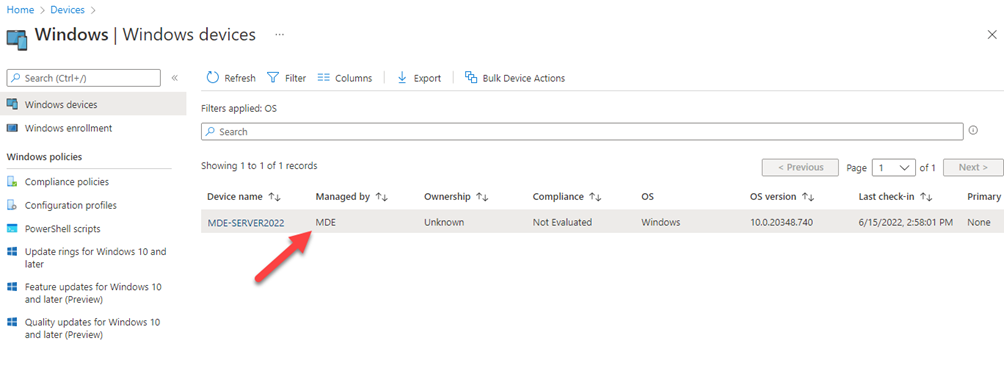
Task: Open Quality updates for Windows 10 and later
Action: 93,328
